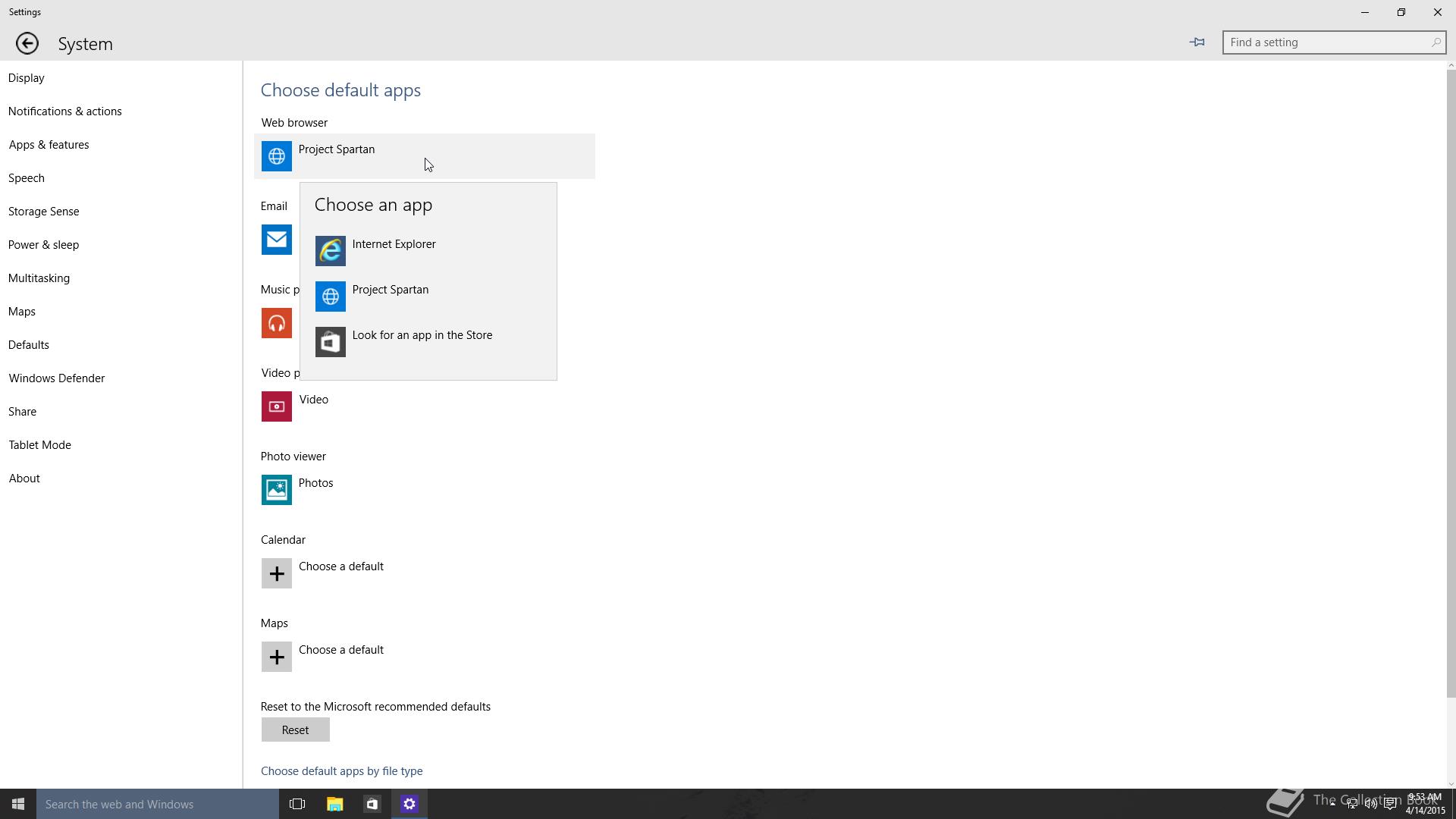Show hidden tray icons arrow
This screenshot has width=1456, height=819.
coord(1332,804)
